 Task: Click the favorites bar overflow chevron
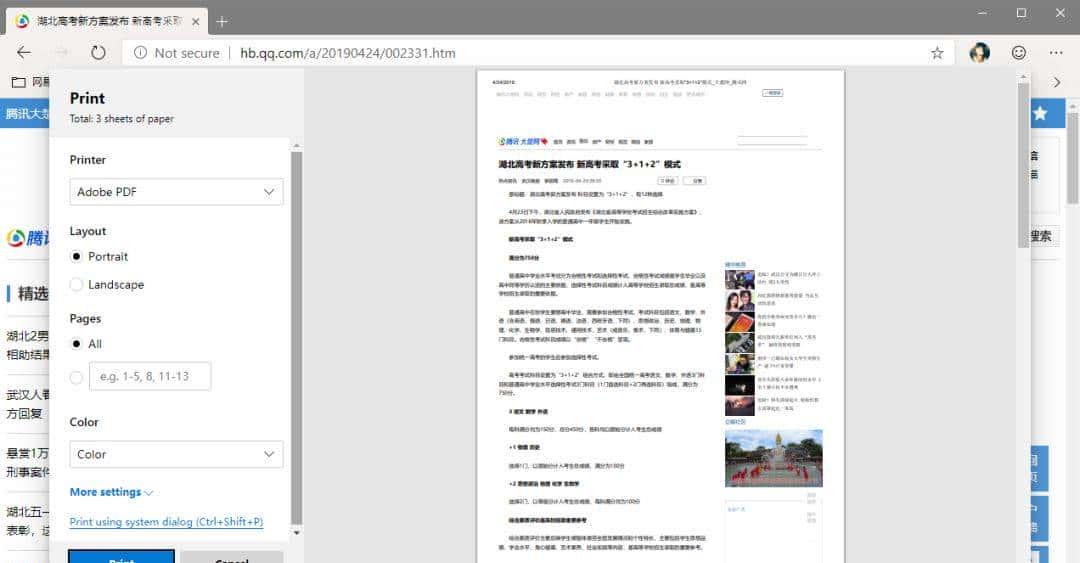click(x=1057, y=82)
